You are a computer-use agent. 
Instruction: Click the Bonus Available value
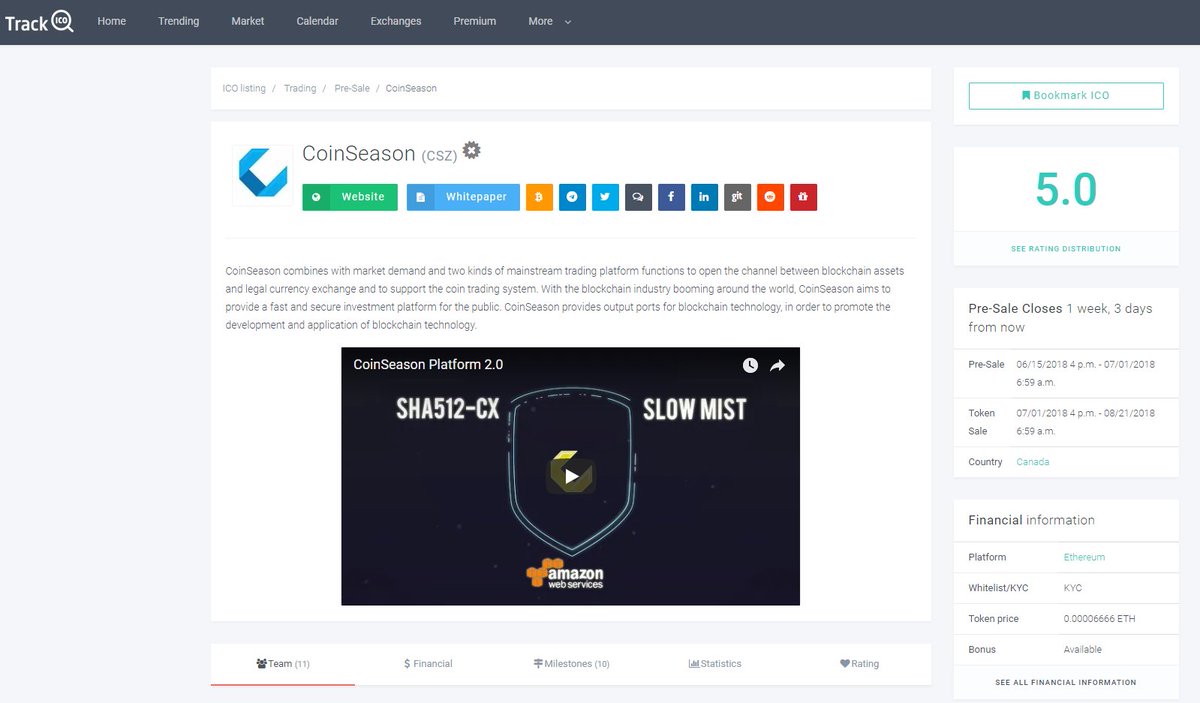1083,650
